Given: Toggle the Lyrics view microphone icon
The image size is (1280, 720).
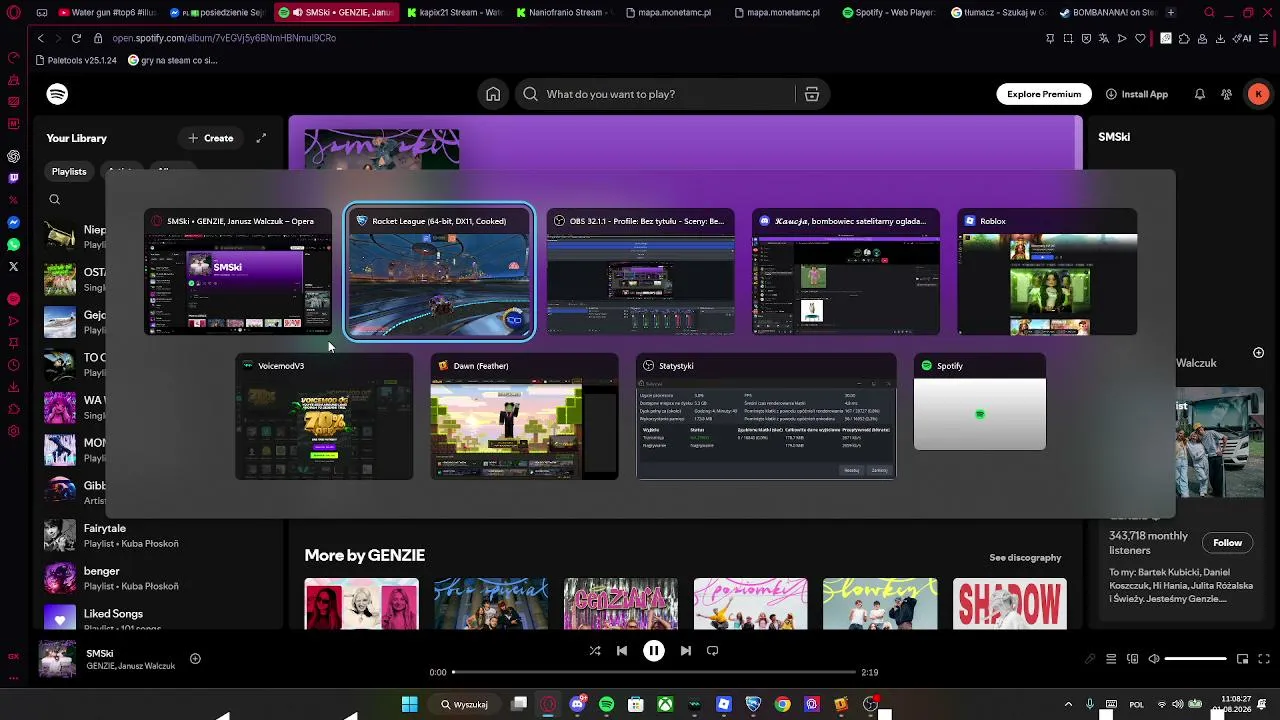Looking at the screenshot, I should [x=1090, y=659].
